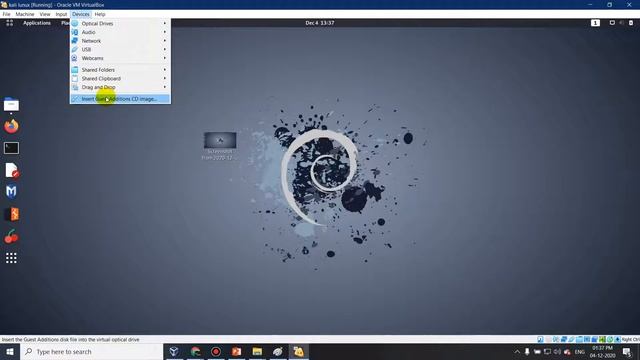Open Windows notification center icon

(x=627, y=352)
